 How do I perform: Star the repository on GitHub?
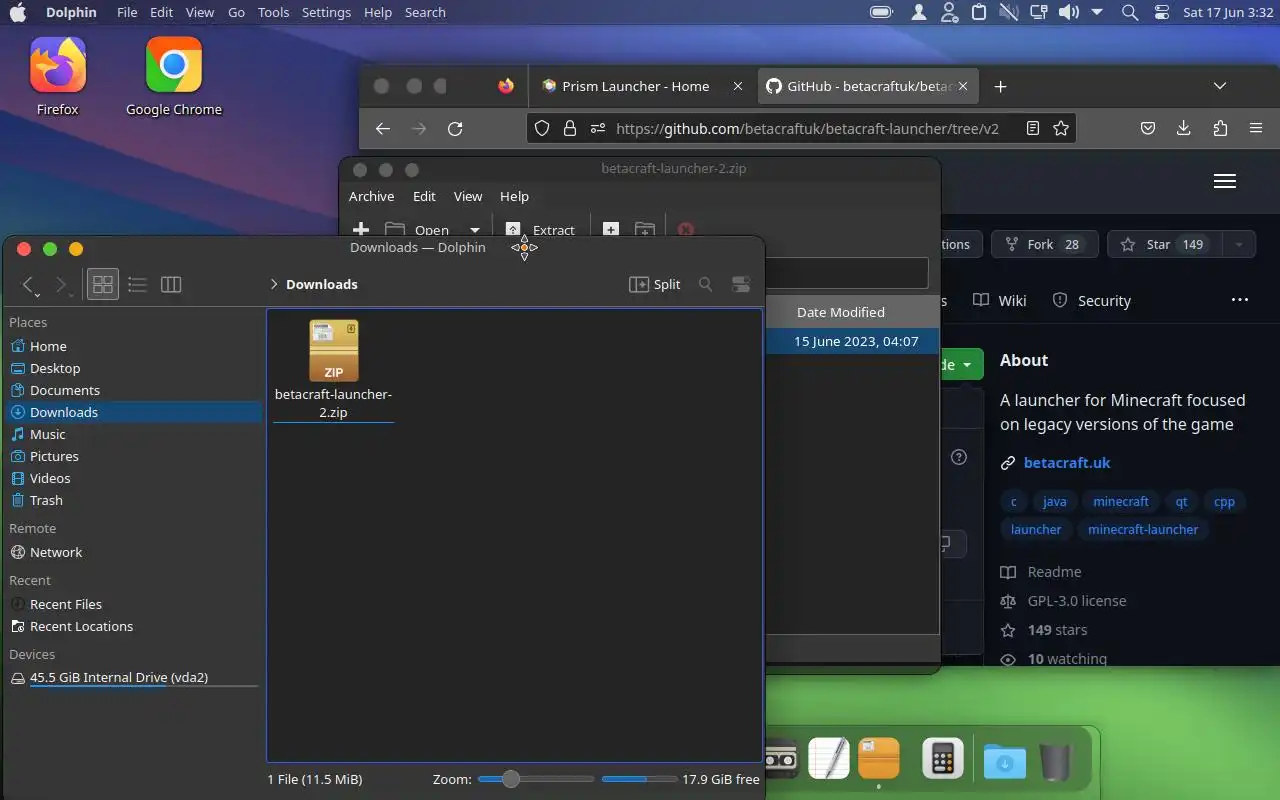[1164, 244]
